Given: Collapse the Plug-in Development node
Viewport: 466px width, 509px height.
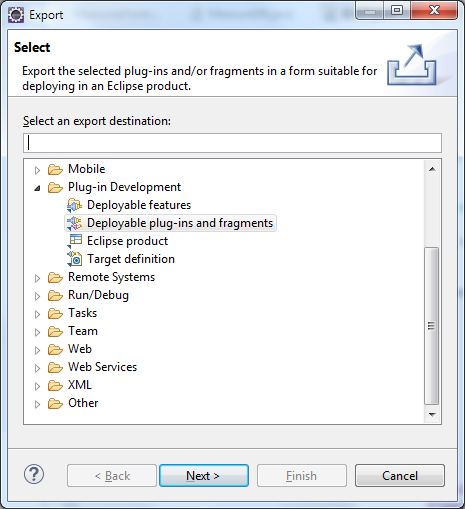Looking at the screenshot, I should click(x=37, y=188).
